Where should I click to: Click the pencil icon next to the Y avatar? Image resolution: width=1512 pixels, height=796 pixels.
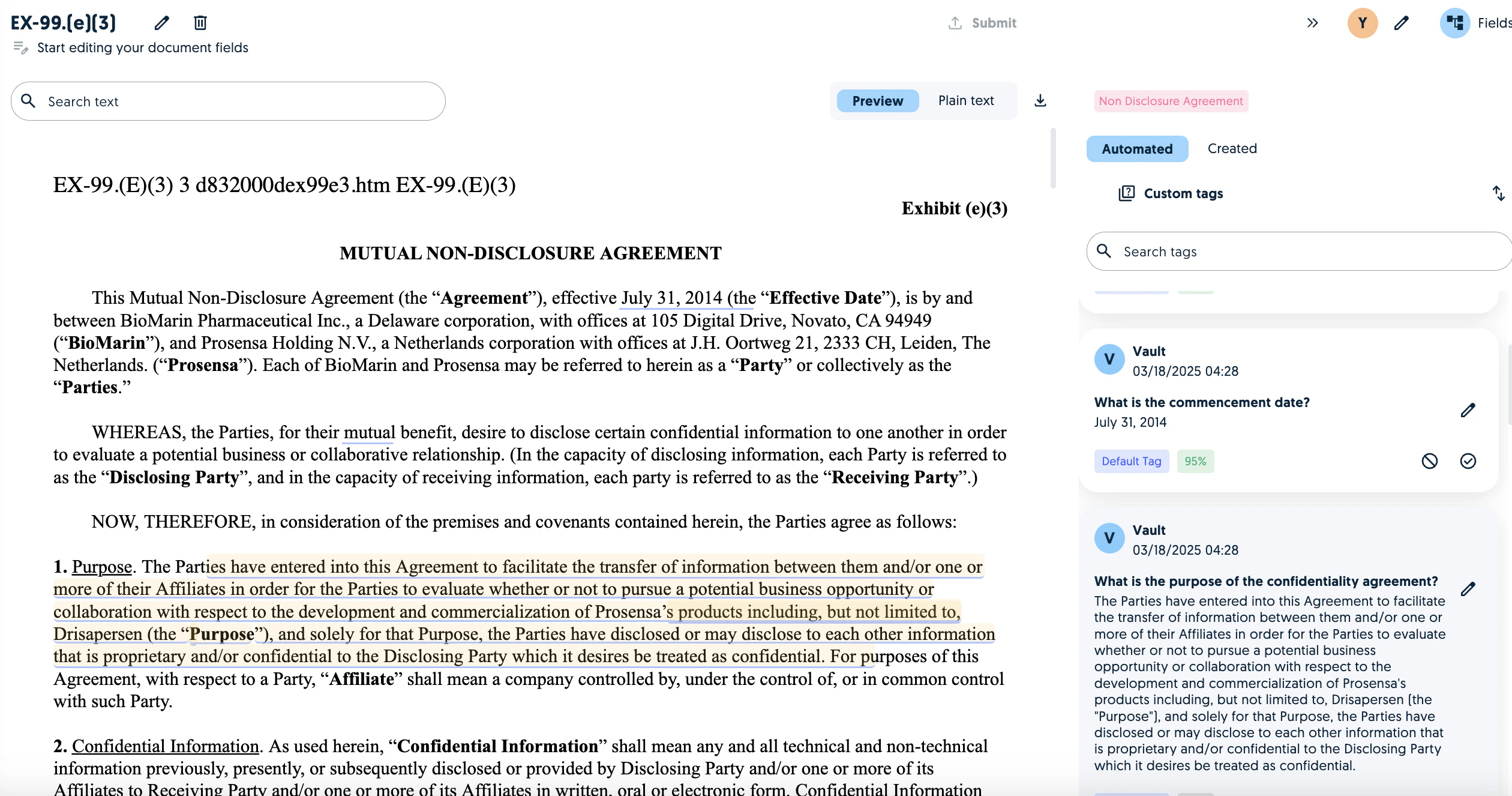pos(1402,23)
